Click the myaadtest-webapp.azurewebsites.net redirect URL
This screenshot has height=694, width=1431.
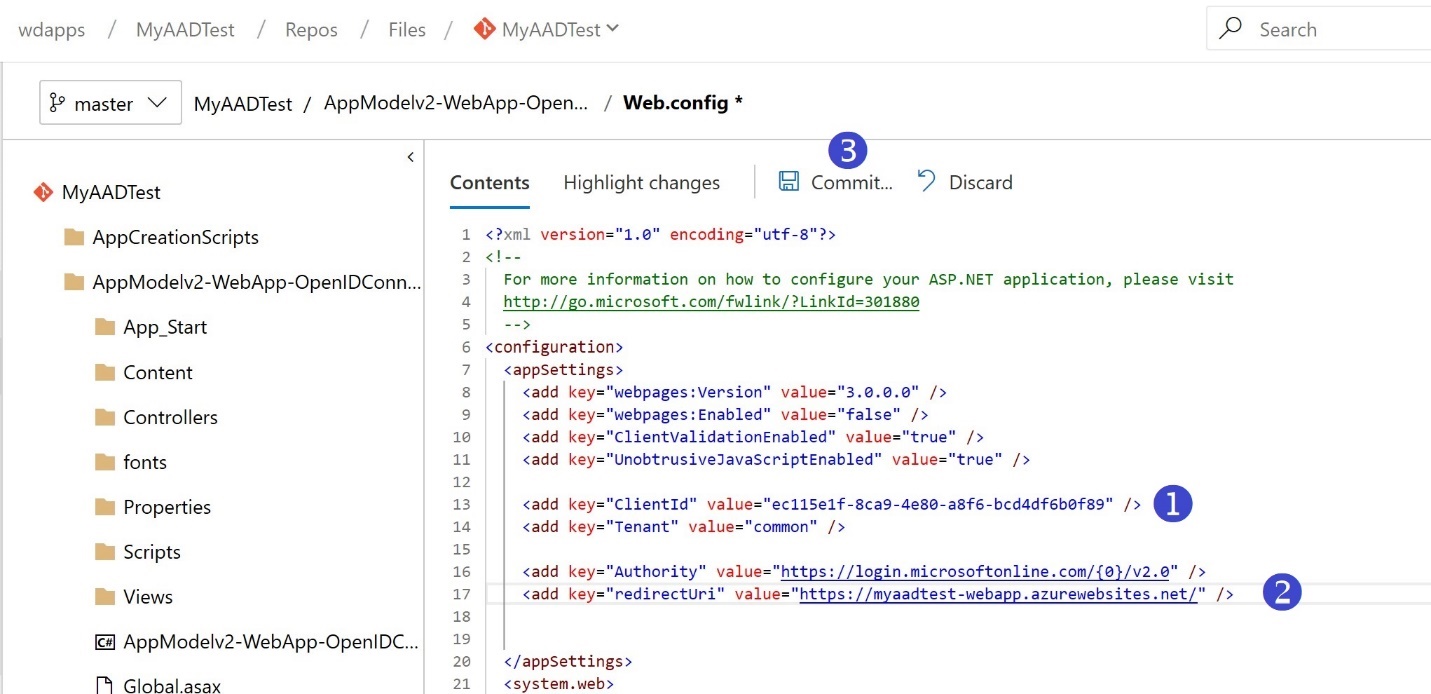[998, 594]
